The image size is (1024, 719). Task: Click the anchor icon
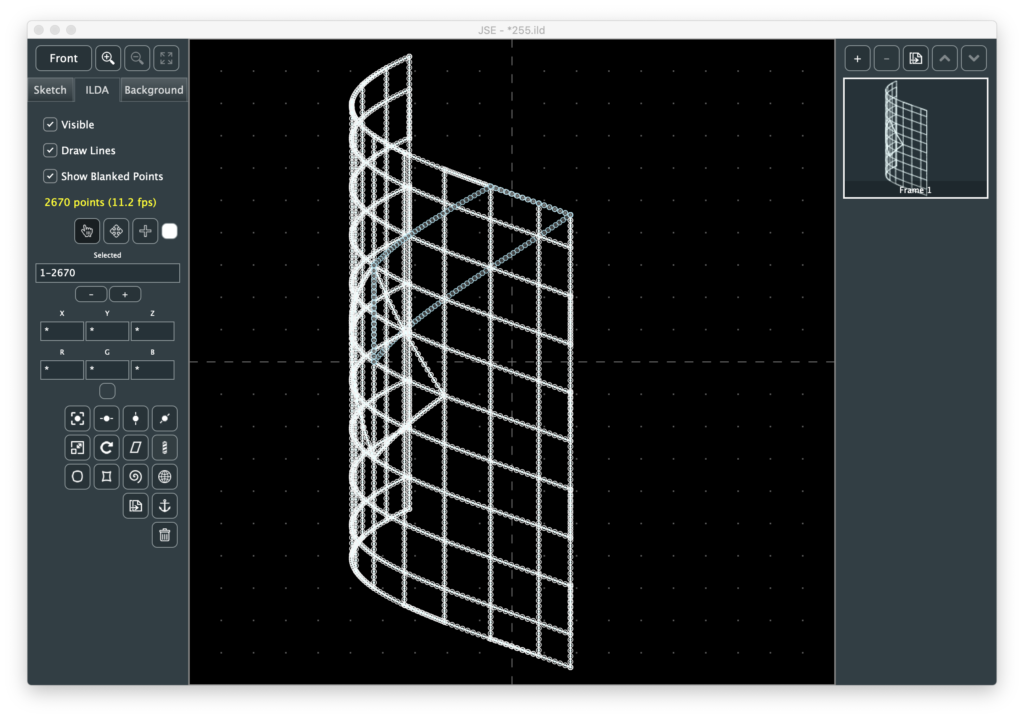coord(165,505)
